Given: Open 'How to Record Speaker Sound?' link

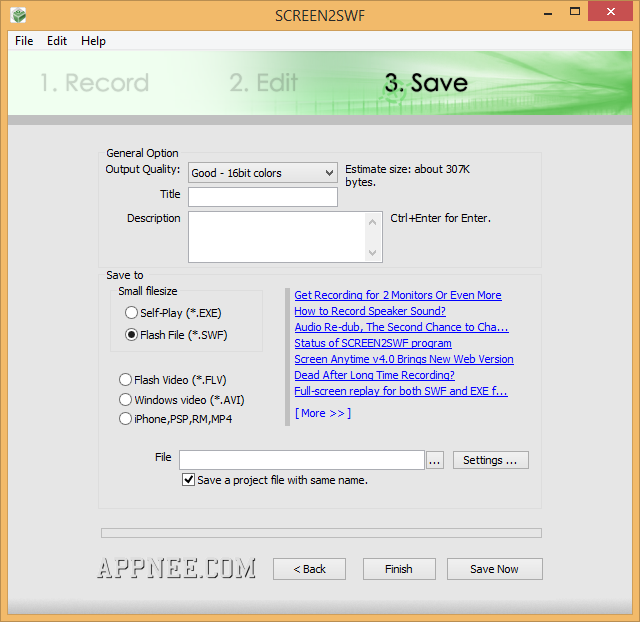Looking at the screenshot, I should 370,311.
